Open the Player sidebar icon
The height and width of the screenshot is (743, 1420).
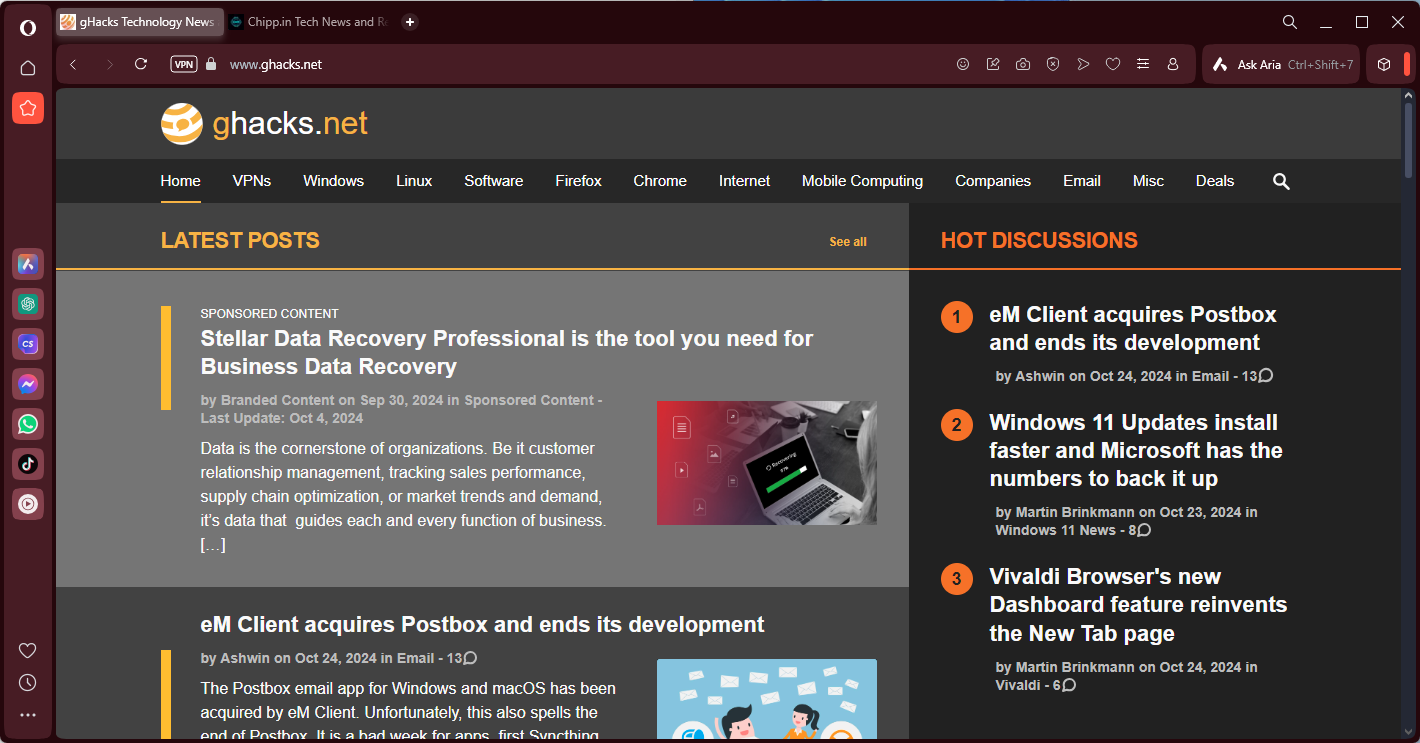28,504
